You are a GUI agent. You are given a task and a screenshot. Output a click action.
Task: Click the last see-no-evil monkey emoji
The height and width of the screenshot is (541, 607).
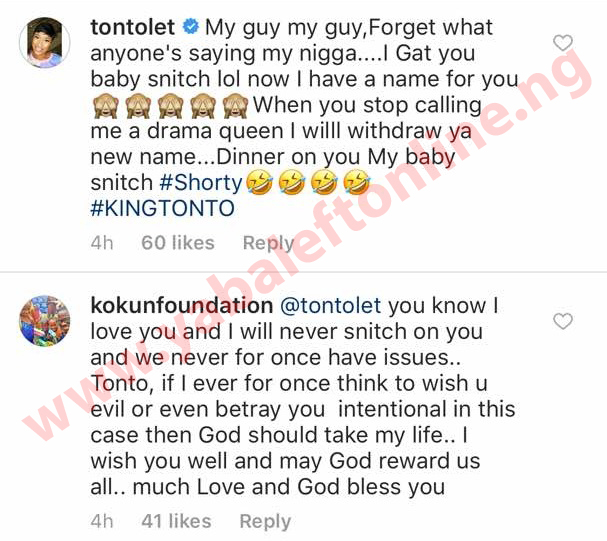235,105
